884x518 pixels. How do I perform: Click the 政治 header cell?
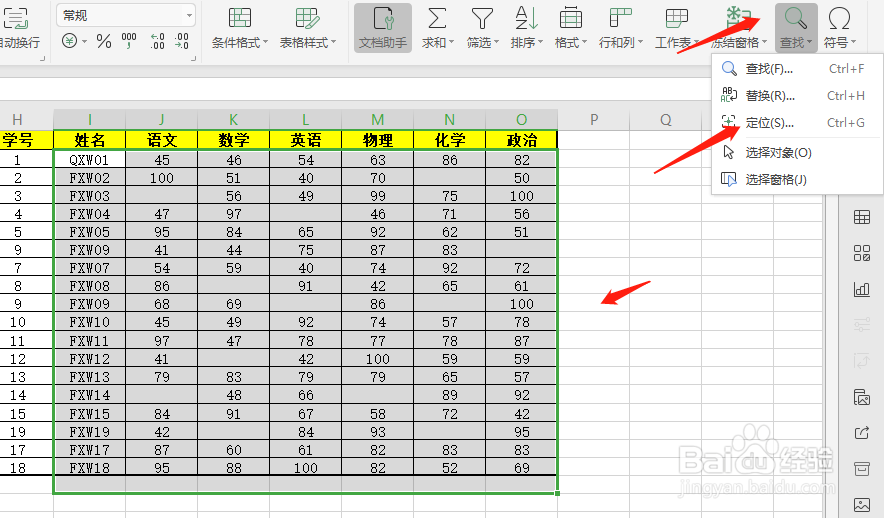coord(521,140)
